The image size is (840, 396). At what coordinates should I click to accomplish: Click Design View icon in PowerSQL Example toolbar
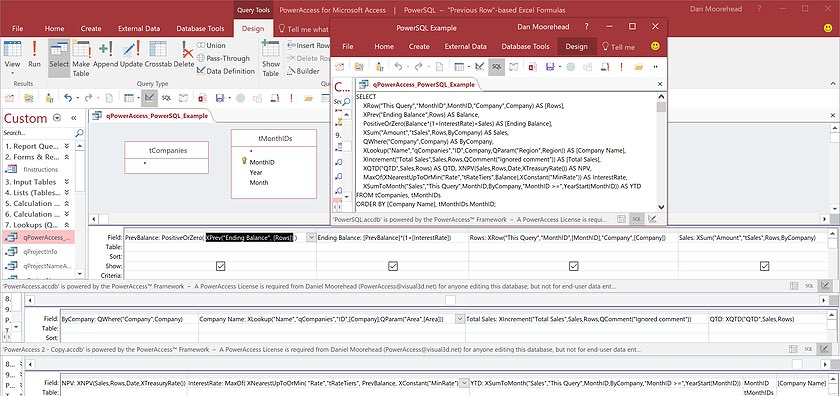[479, 66]
